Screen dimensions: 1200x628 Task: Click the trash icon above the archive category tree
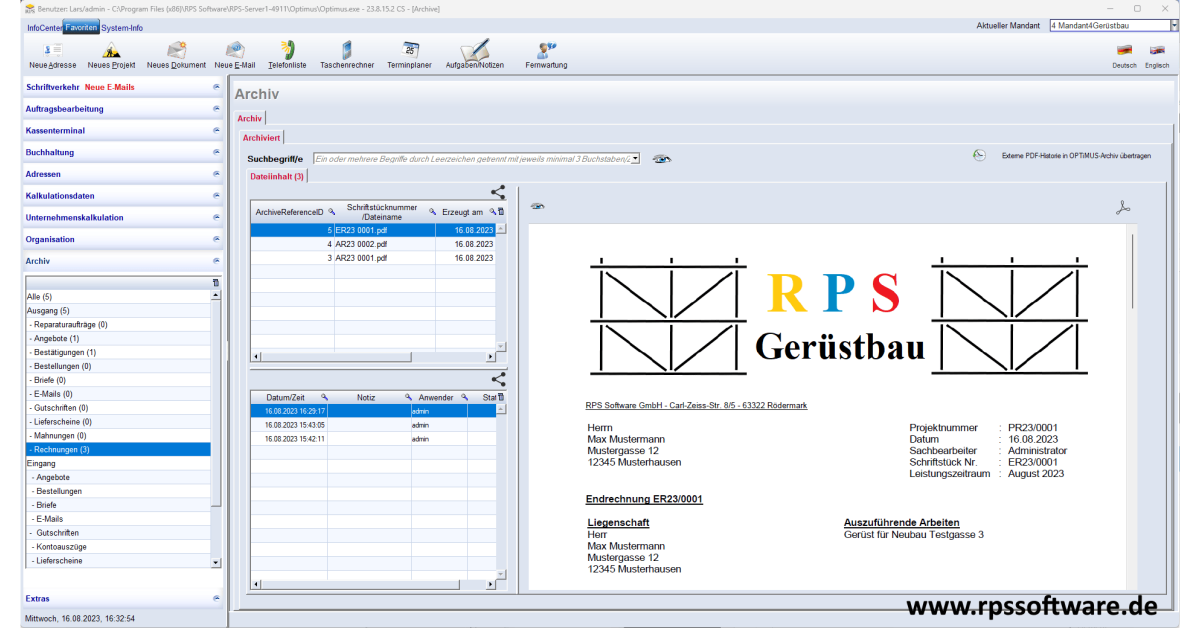pos(216,283)
